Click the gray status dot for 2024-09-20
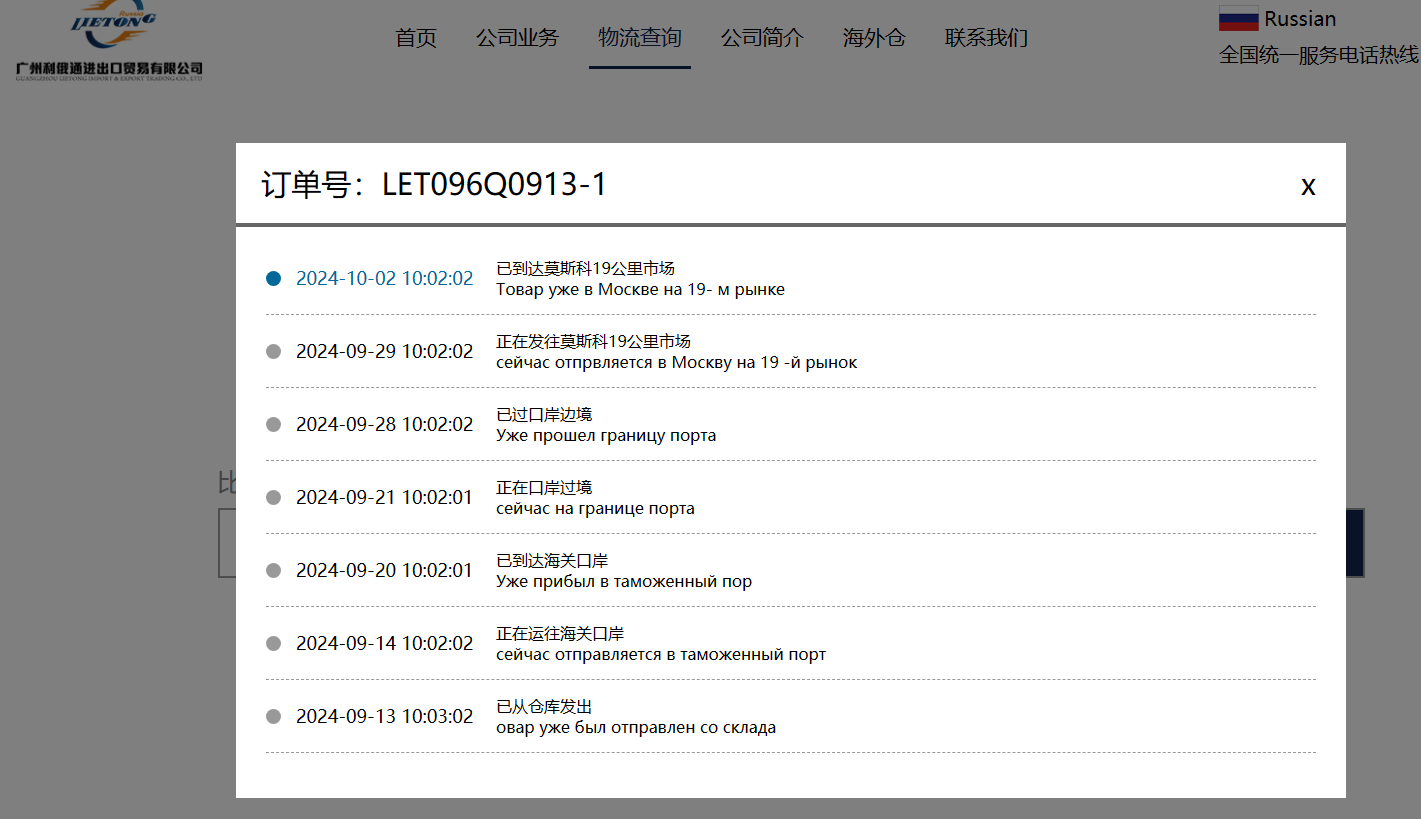 pyautogui.click(x=273, y=570)
